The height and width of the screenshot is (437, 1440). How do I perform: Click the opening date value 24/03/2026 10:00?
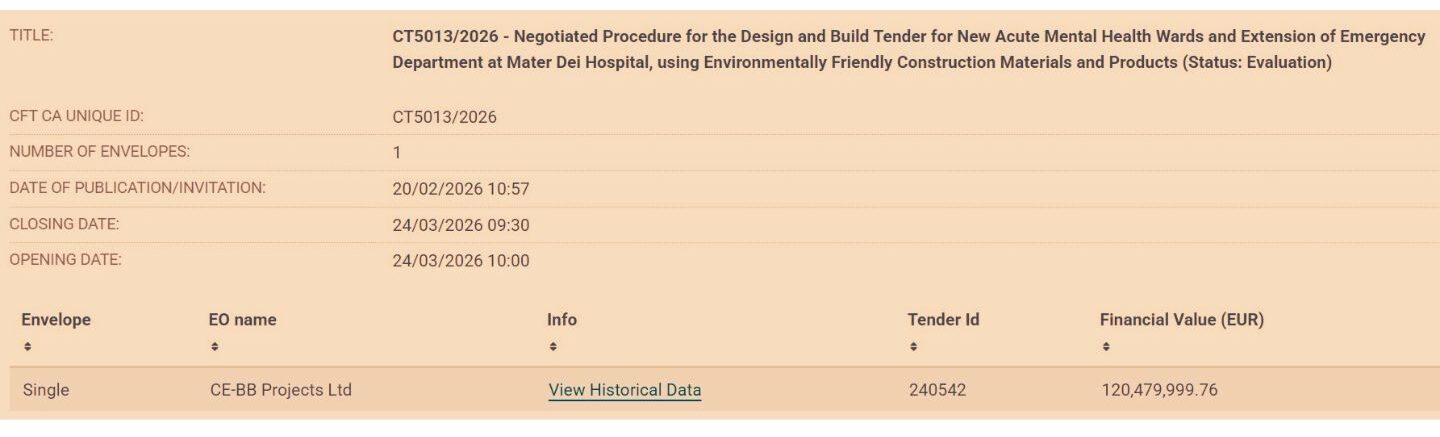click(x=461, y=261)
